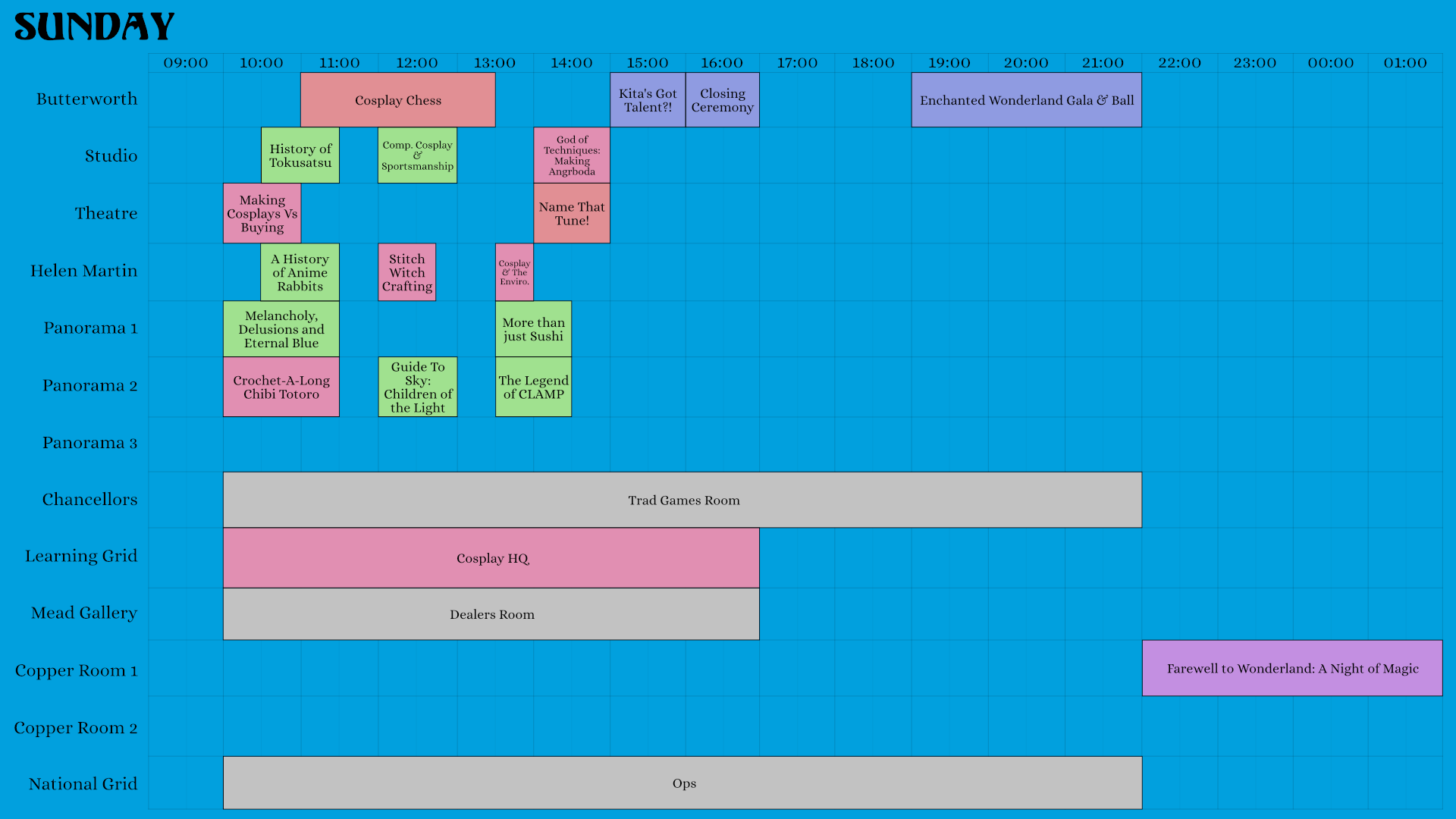The image size is (1456, 819).
Task: Open God of Techniques: Making Angrboda
Action: (572, 155)
